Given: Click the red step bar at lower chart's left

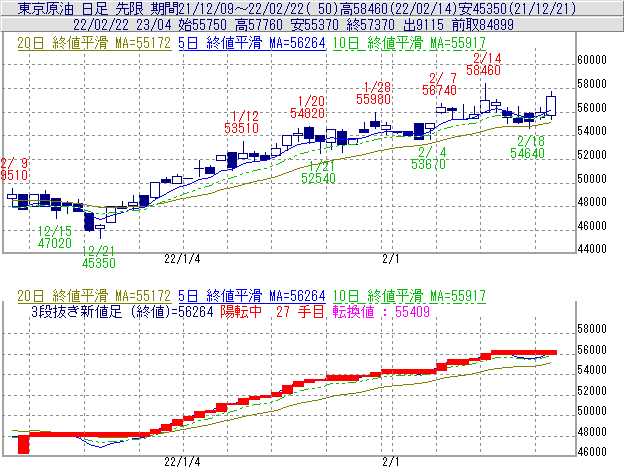Looking at the screenshot, I should [24, 444].
